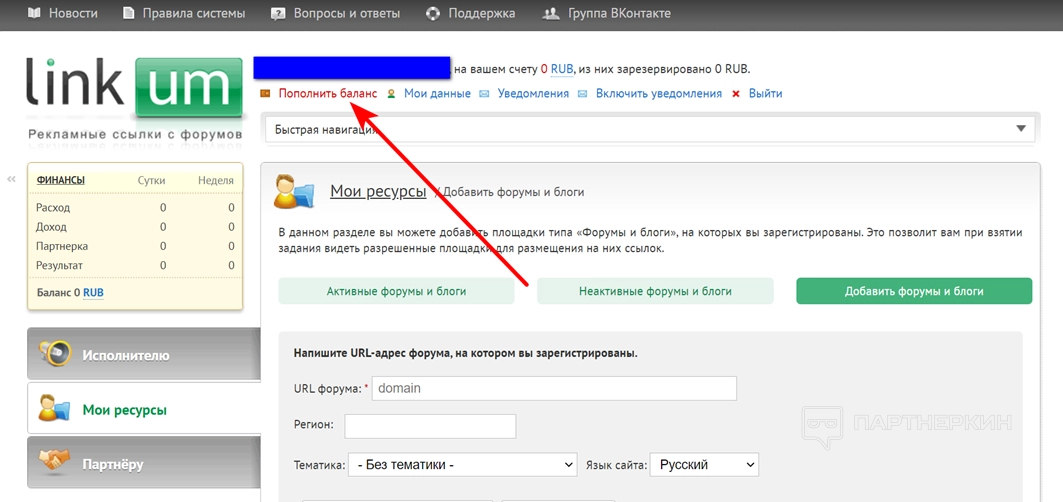
Task: Open Новости in the top menu
Action: click(x=73, y=14)
